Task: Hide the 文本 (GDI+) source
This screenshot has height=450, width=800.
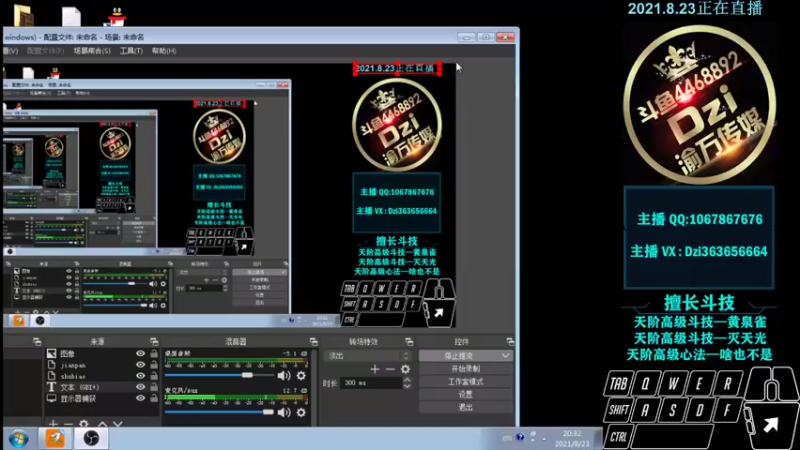Action: click(x=140, y=387)
